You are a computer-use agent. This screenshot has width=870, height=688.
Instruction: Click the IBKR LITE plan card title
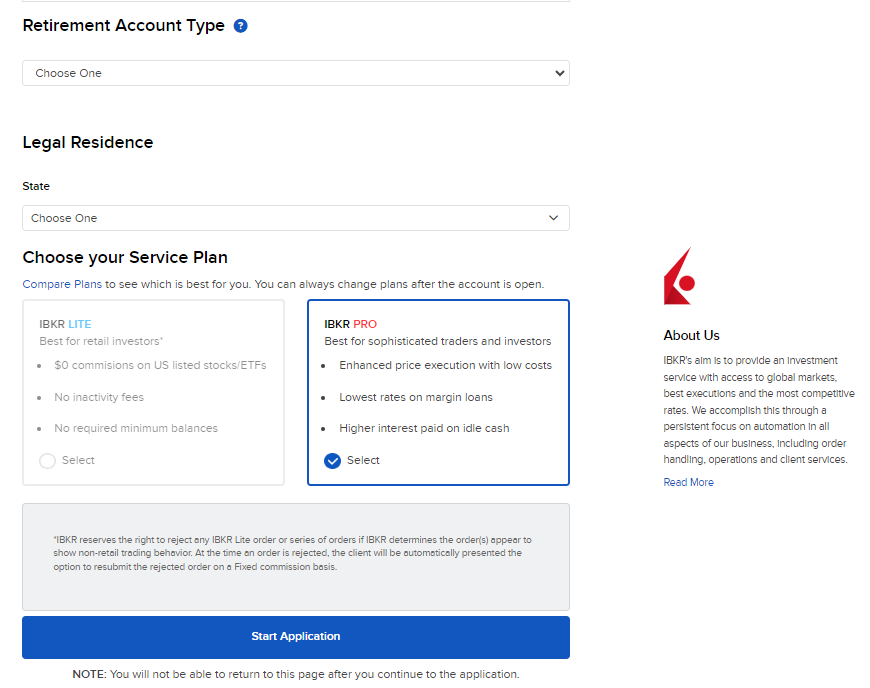[65, 324]
